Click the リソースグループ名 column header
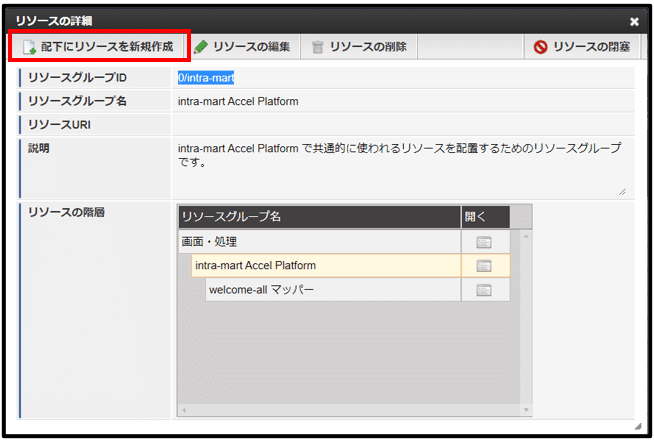This screenshot has height=441, width=654. point(319,217)
